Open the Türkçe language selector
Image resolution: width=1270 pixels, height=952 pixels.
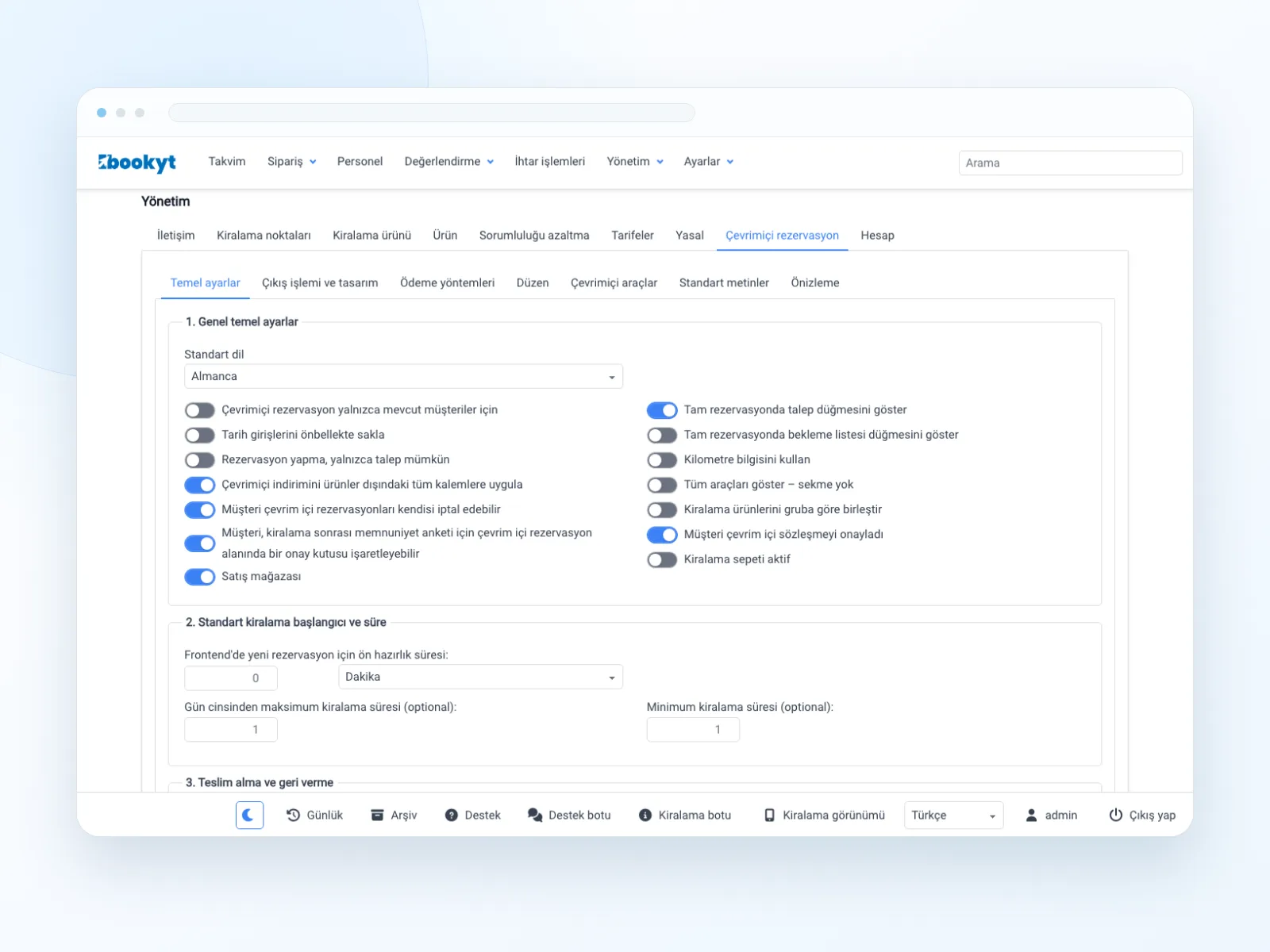tap(953, 815)
